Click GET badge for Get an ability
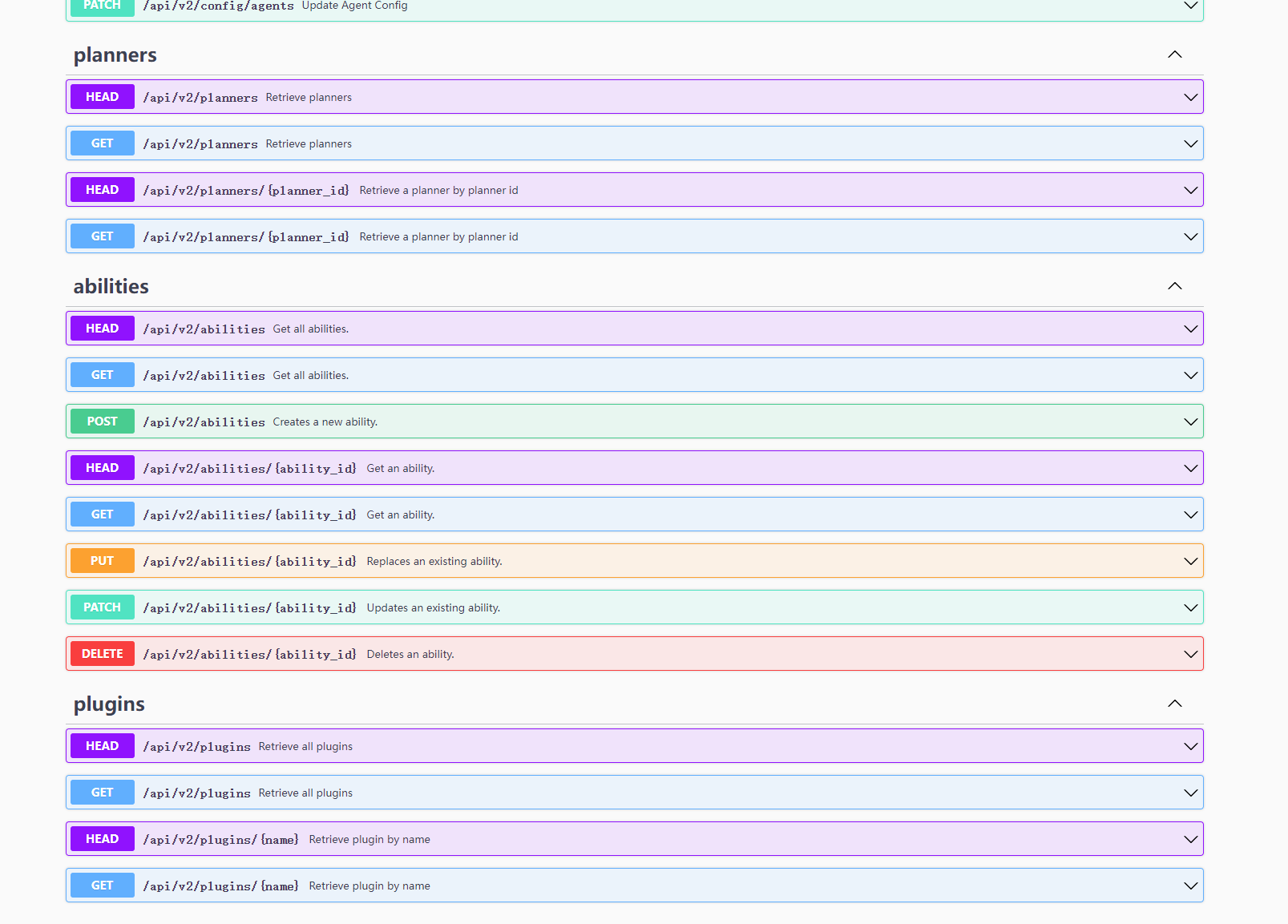Image resolution: width=1288 pixels, height=924 pixels. tap(103, 514)
